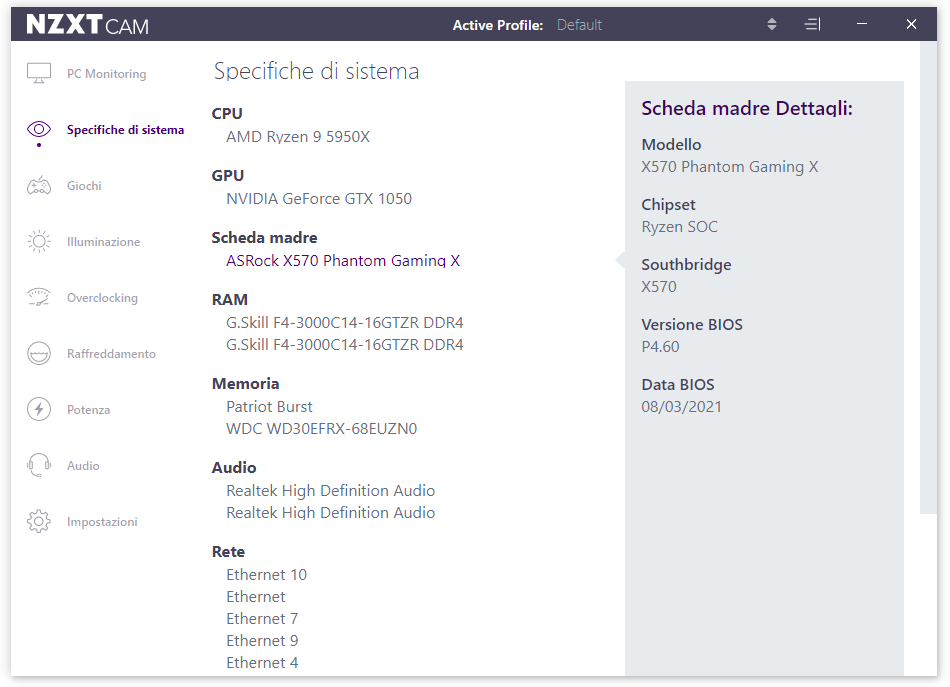The height and width of the screenshot is (687, 950).
Task: Click the Specifiche di sistema page heading
Action: pos(316,71)
